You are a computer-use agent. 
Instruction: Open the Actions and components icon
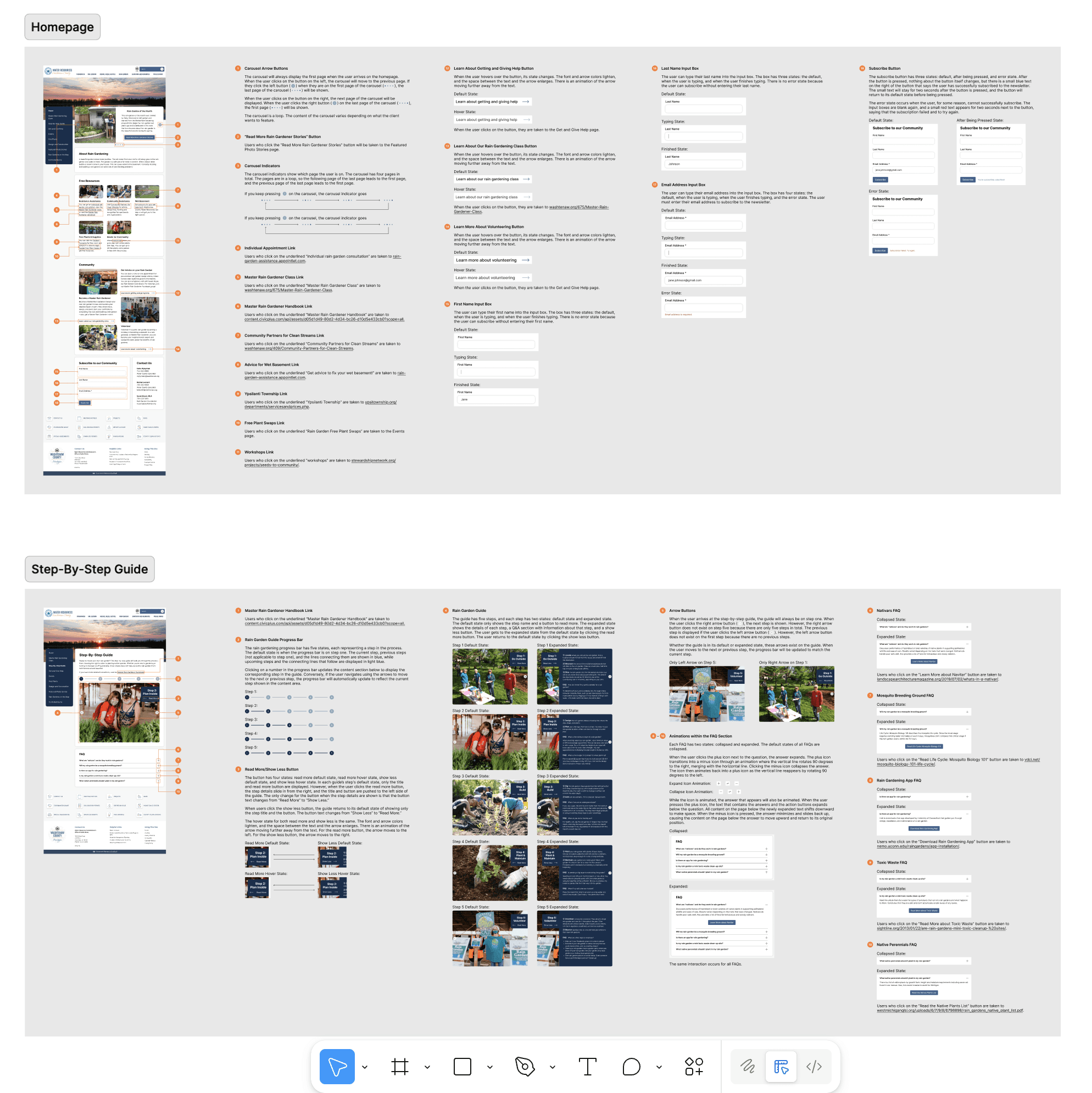point(694,1067)
